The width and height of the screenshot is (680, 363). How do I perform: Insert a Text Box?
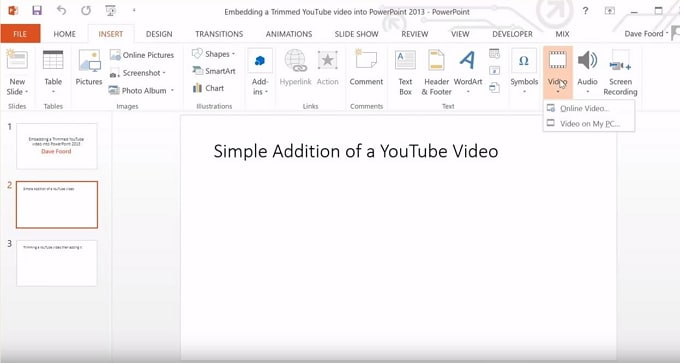[405, 72]
